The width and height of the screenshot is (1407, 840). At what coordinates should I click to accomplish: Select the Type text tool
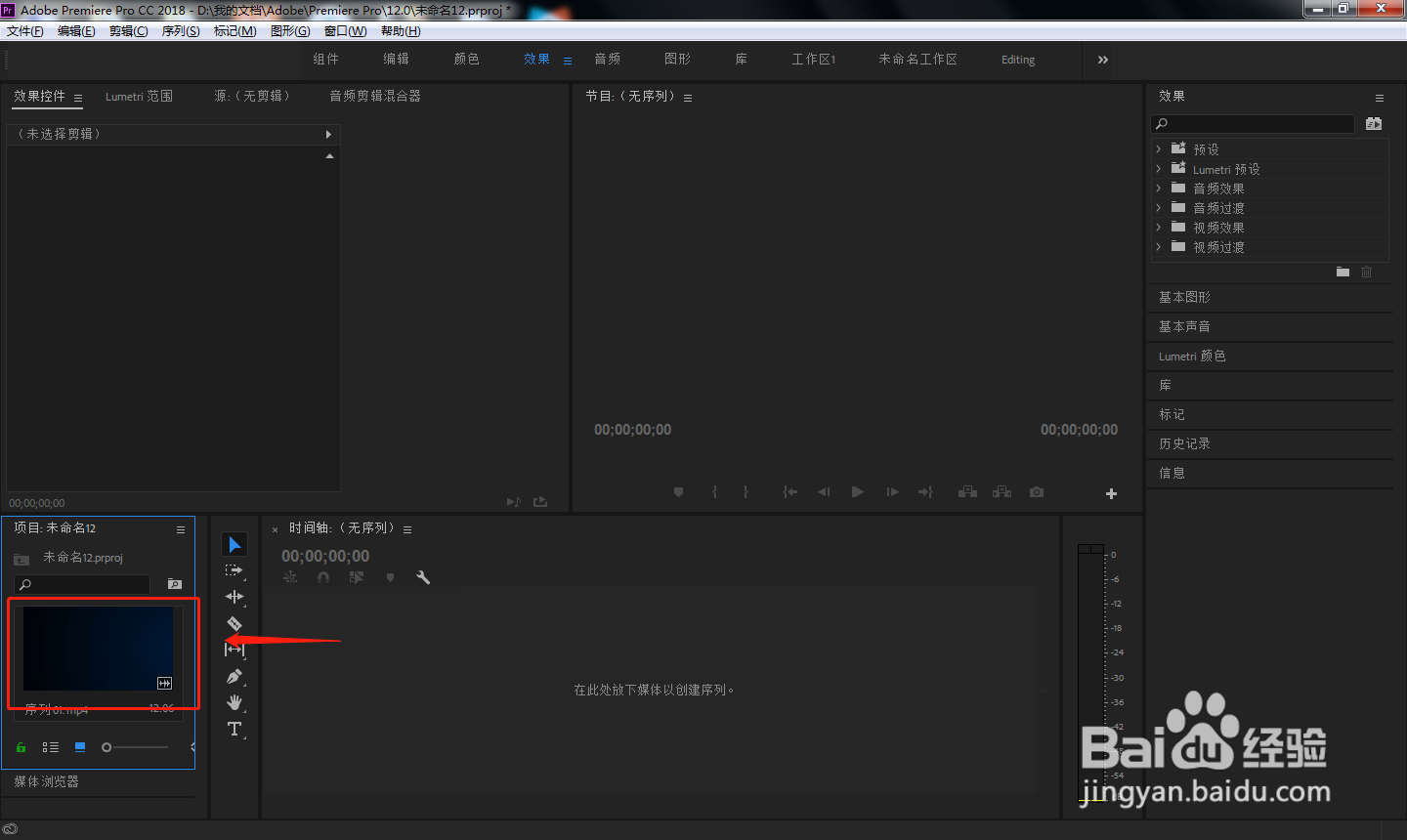pyautogui.click(x=234, y=729)
